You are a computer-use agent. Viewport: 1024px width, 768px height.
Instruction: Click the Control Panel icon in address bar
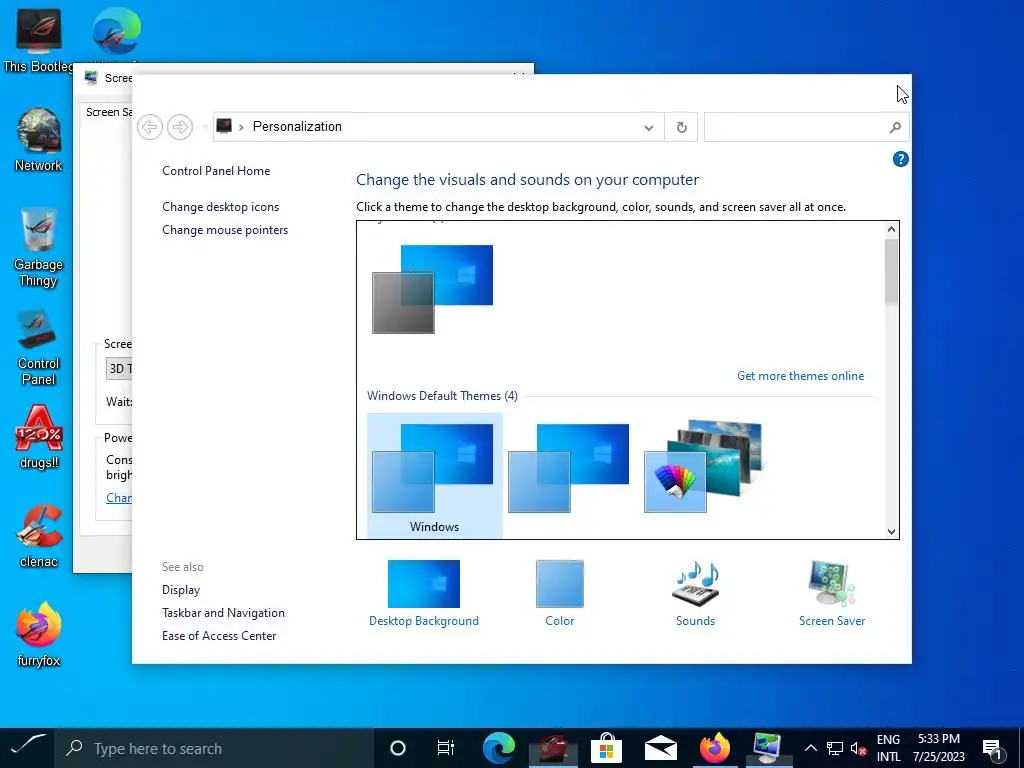(224, 125)
